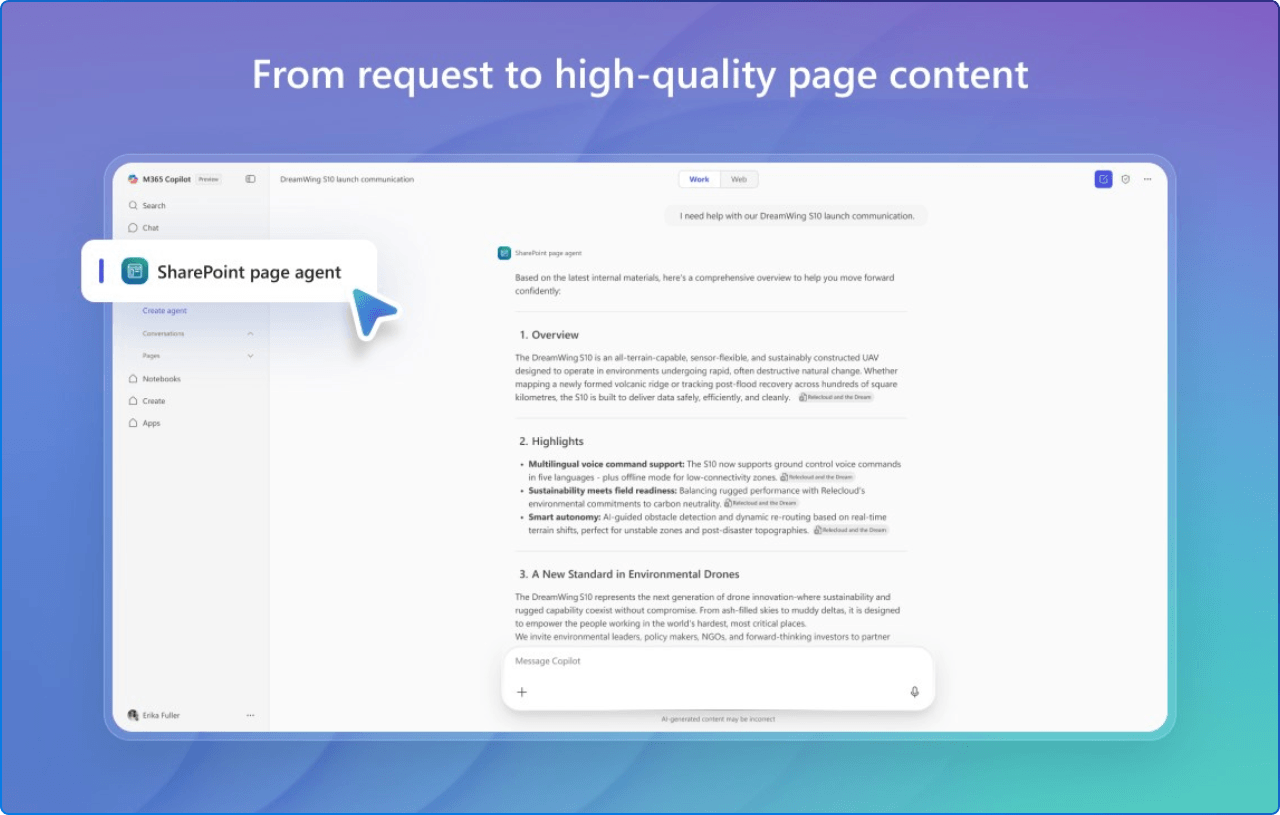Image resolution: width=1280 pixels, height=815 pixels.
Task: Select Chat in the sidebar
Action: pyautogui.click(x=148, y=227)
